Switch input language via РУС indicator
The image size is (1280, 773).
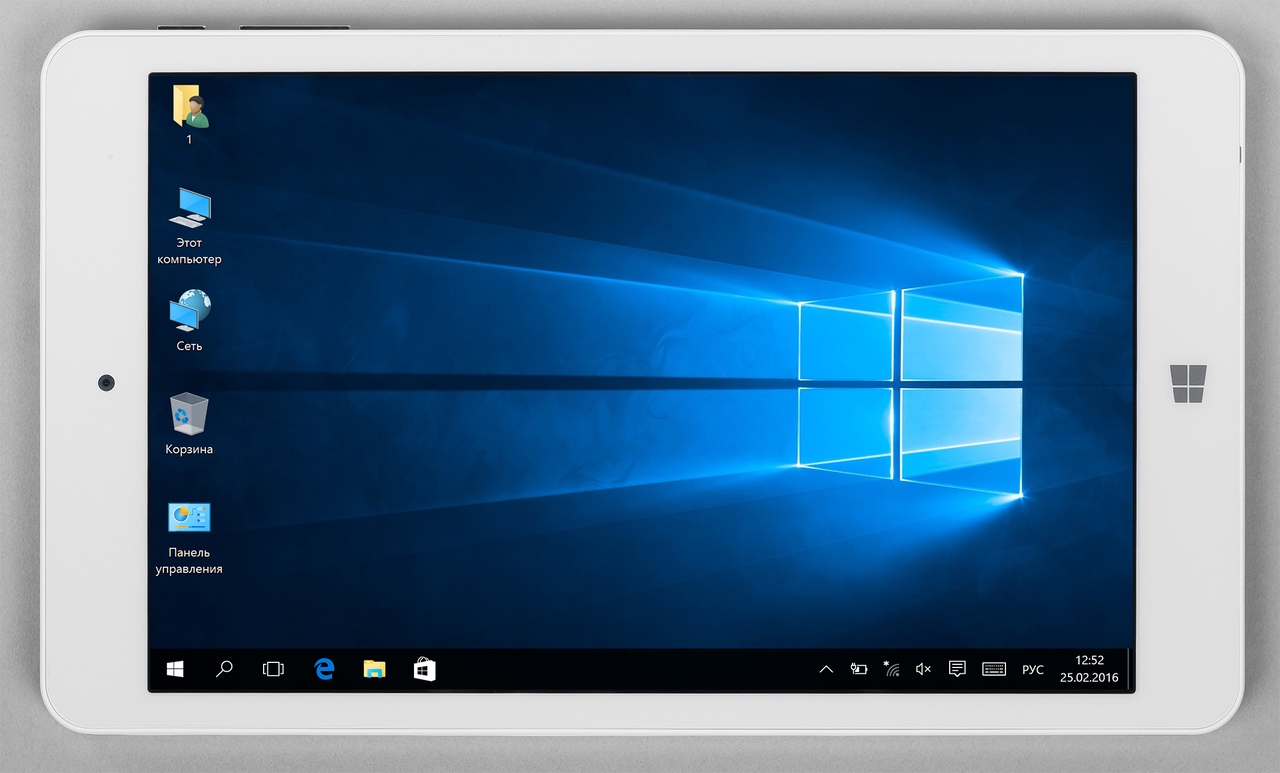1033,669
